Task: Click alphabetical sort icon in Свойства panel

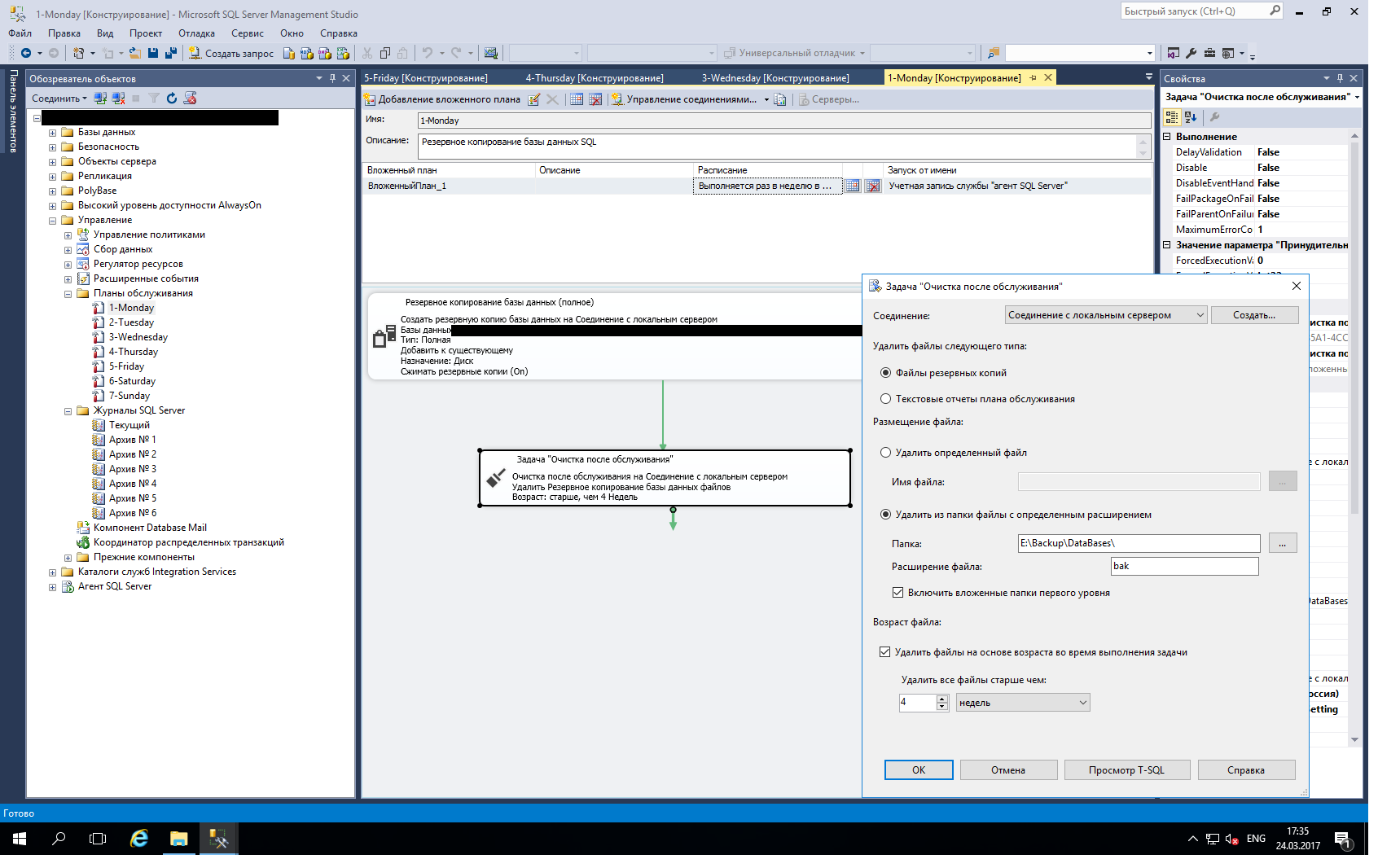Action: tap(1191, 117)
